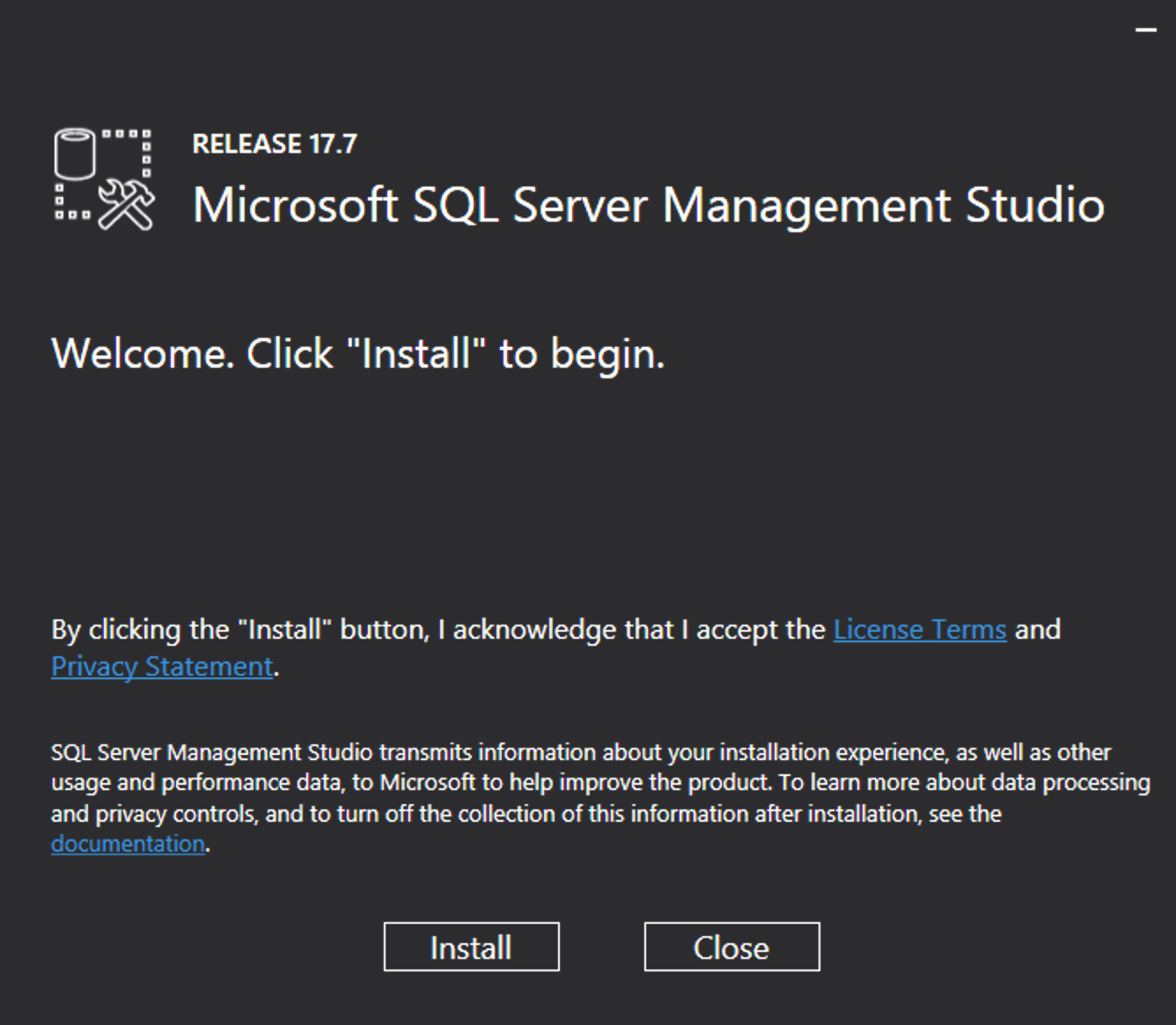Screen dimensions: 1176x1025
Task: Click the SQL Server Management Studio logo
Action: click(x=104, y=179)
